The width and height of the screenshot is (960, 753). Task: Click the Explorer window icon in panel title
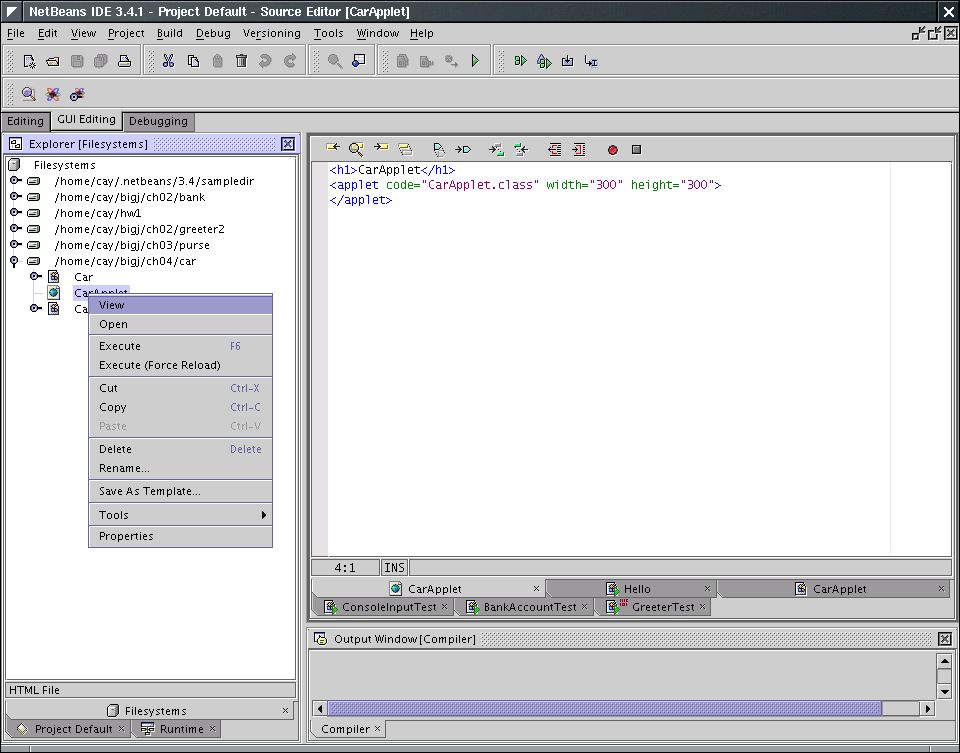click(15, 144)
